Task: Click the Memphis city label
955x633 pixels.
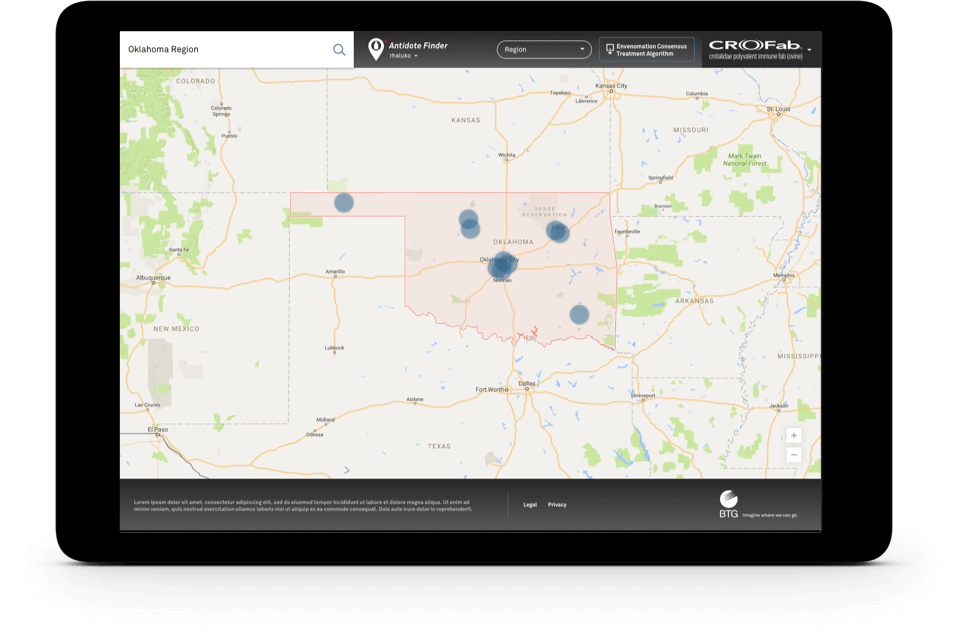Action: pyautogui.click(x=783, y=275)
